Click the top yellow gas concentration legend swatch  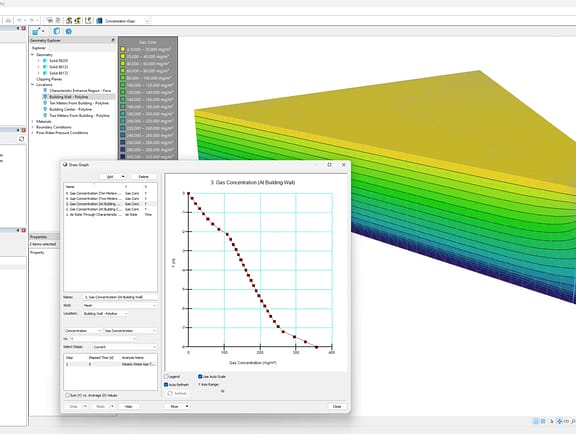123,49
